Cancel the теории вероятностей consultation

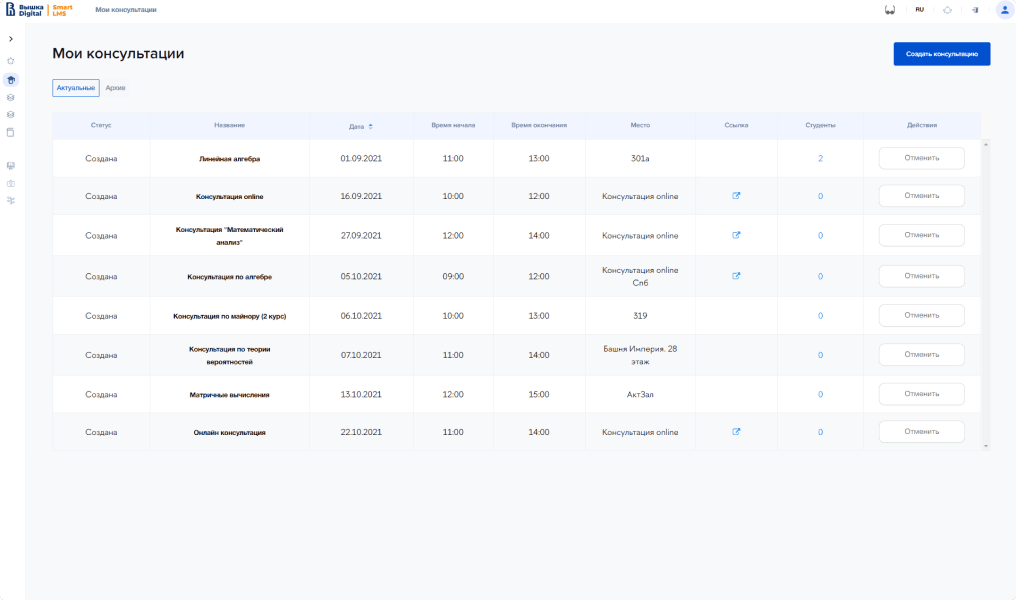coord(921,354)
